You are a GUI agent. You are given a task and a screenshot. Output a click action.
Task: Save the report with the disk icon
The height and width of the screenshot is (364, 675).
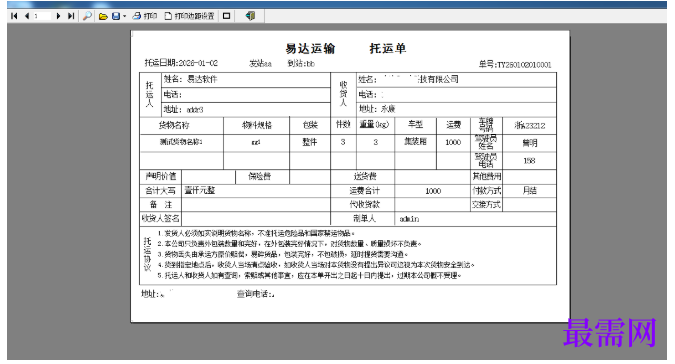116,16
